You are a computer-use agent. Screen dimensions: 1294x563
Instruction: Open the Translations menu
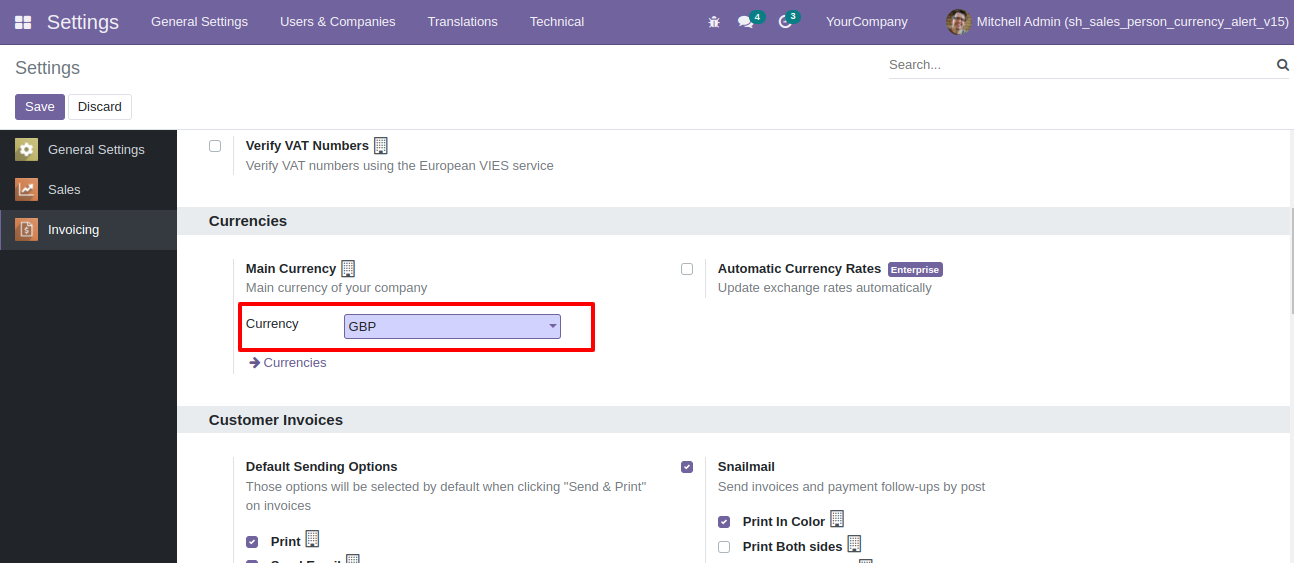[462, 22]
